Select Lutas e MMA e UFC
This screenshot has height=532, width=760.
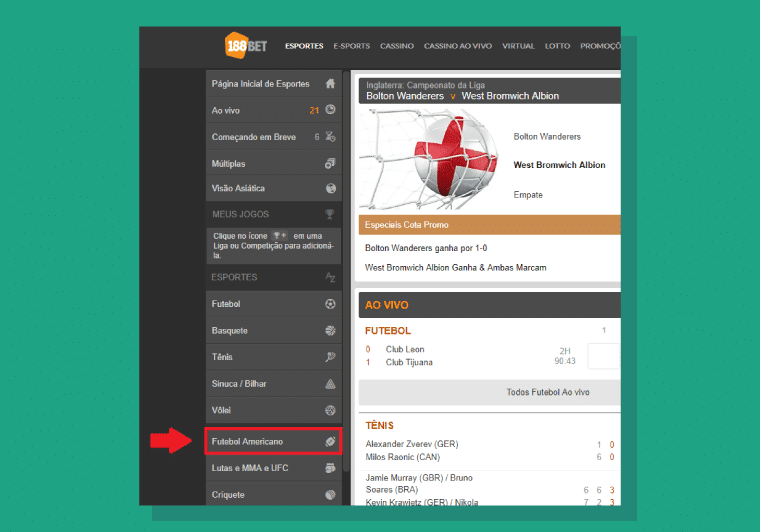tap(274, 468)
